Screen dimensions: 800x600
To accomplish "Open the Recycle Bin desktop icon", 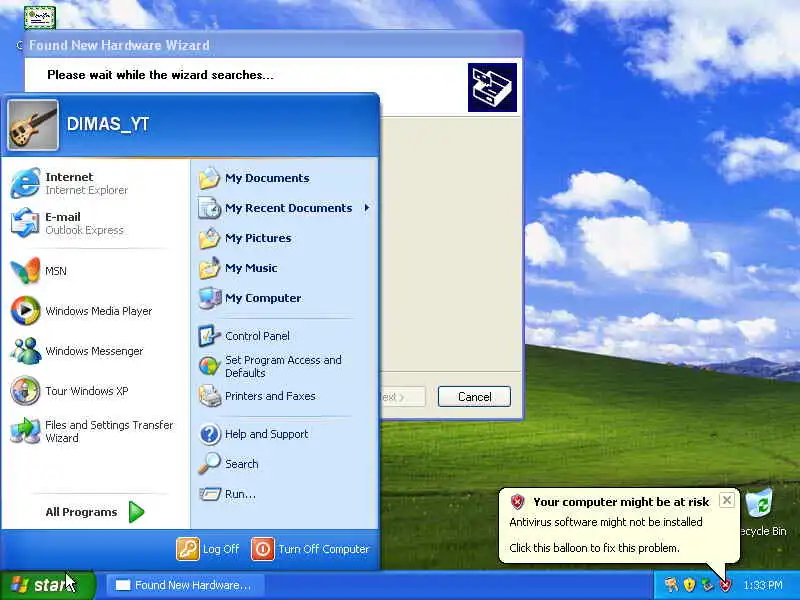I will [760, 504].
